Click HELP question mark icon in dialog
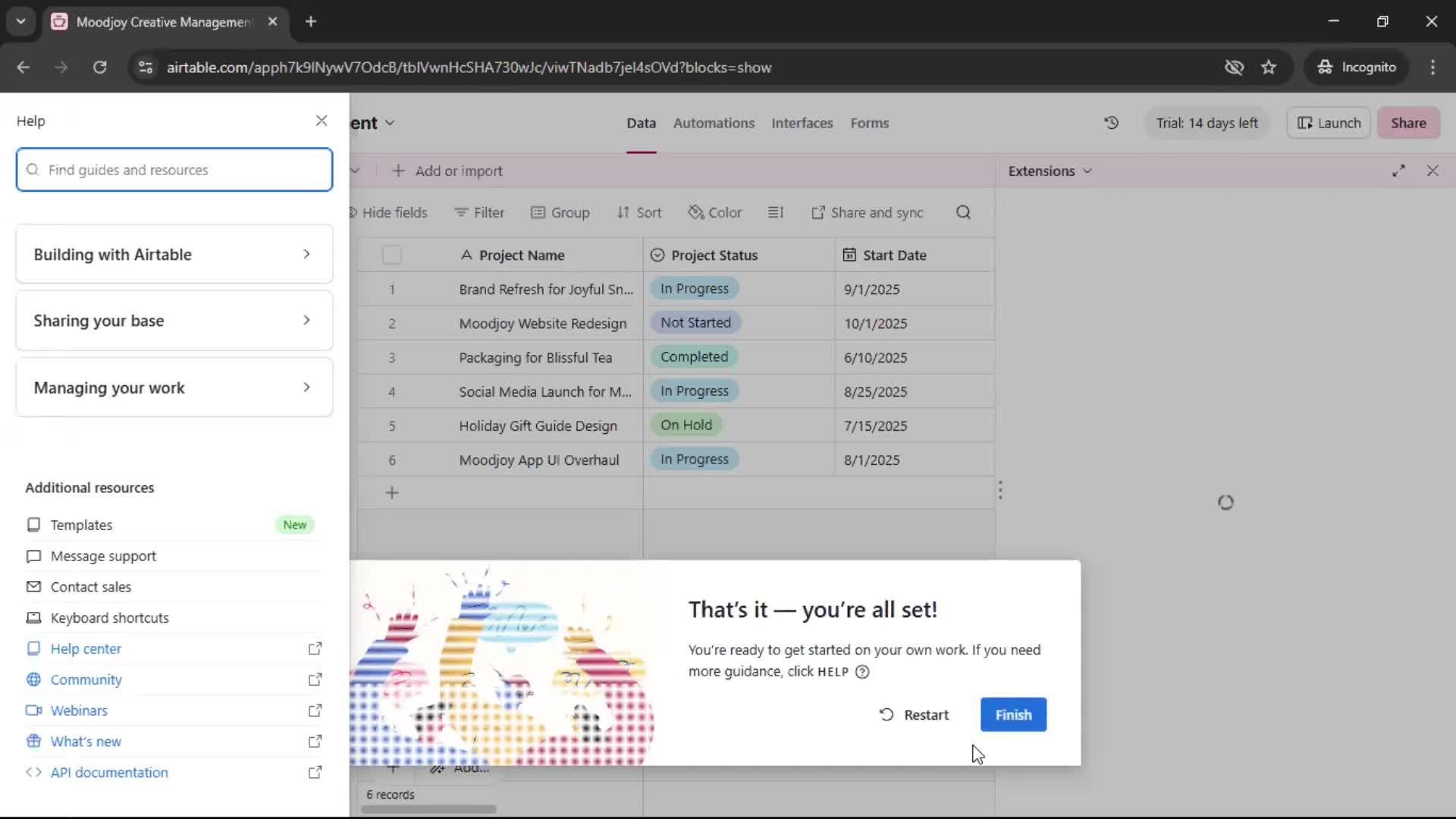The image size is (1456, 819). [x=862, y=672]
